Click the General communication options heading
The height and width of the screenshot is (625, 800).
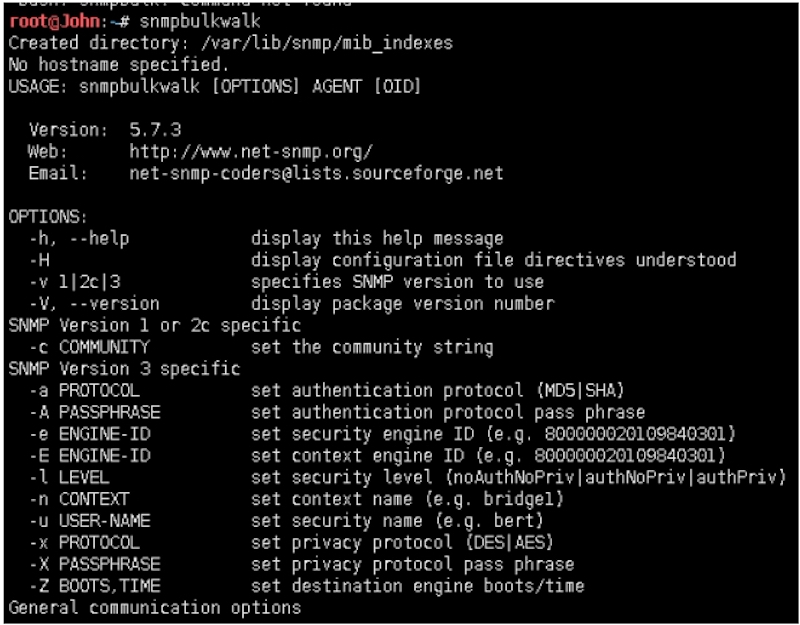pos(155,608)
